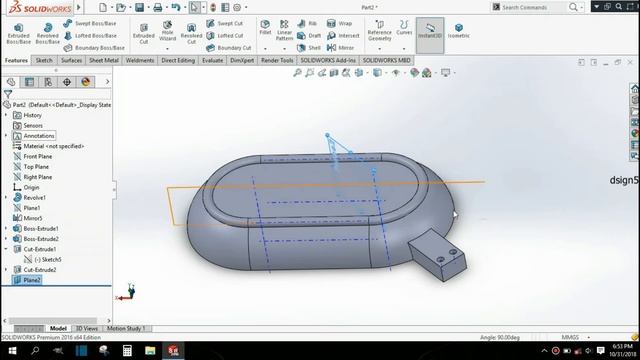Click the Lofted Cut tool
Viewport: 640px width, 360px height.
pyautogui.click(x=224, y=36)
